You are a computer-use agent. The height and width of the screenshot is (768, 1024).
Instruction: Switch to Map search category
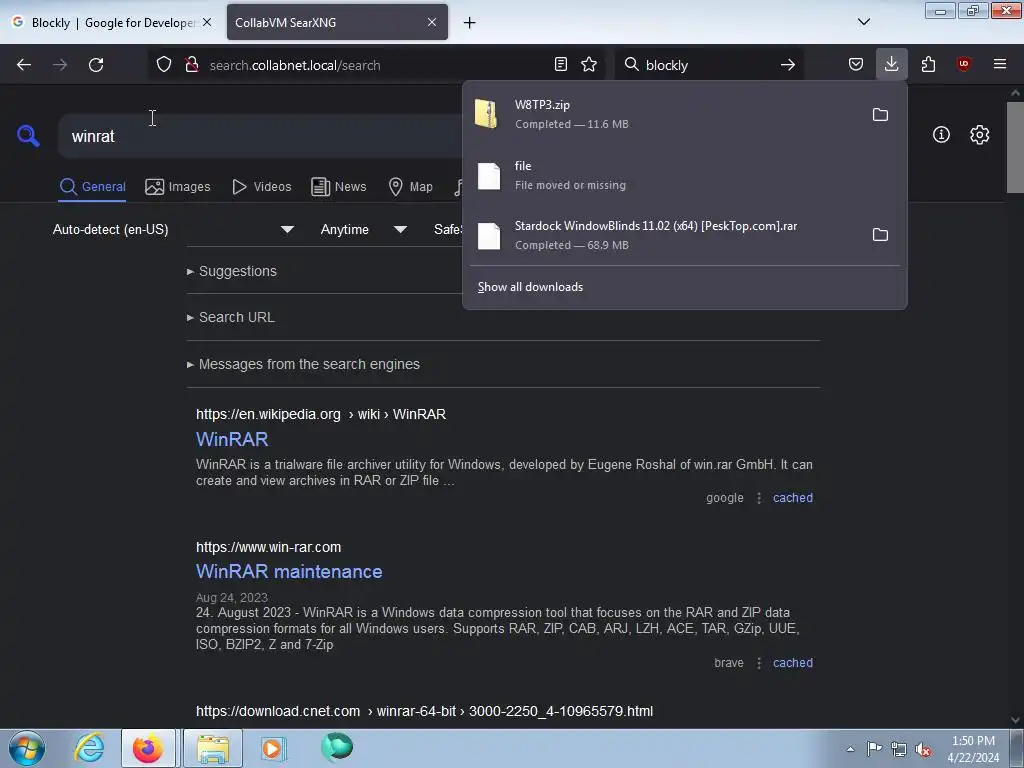click(411, 187)
